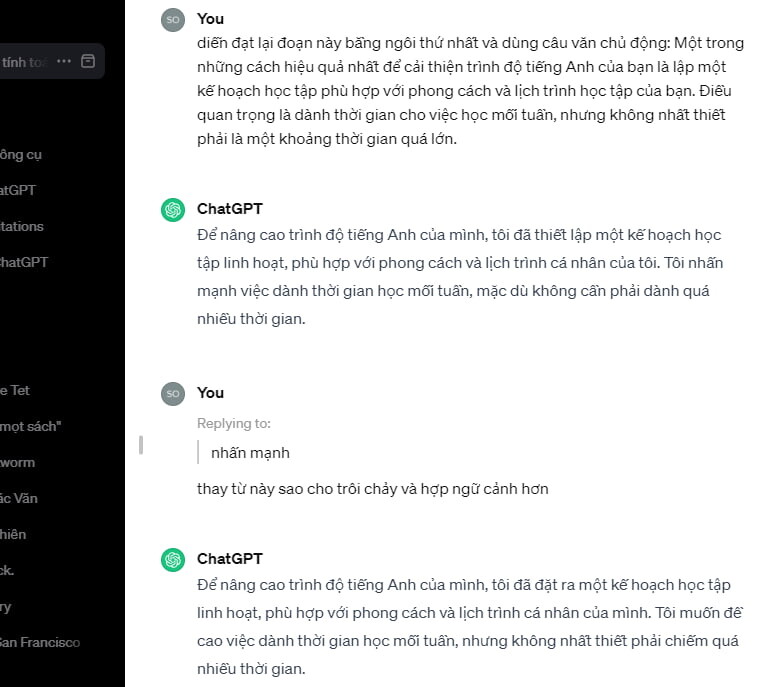
Task: Open the three-dots chat options menu
Action: pyautogui.click(x=64, y=61)
